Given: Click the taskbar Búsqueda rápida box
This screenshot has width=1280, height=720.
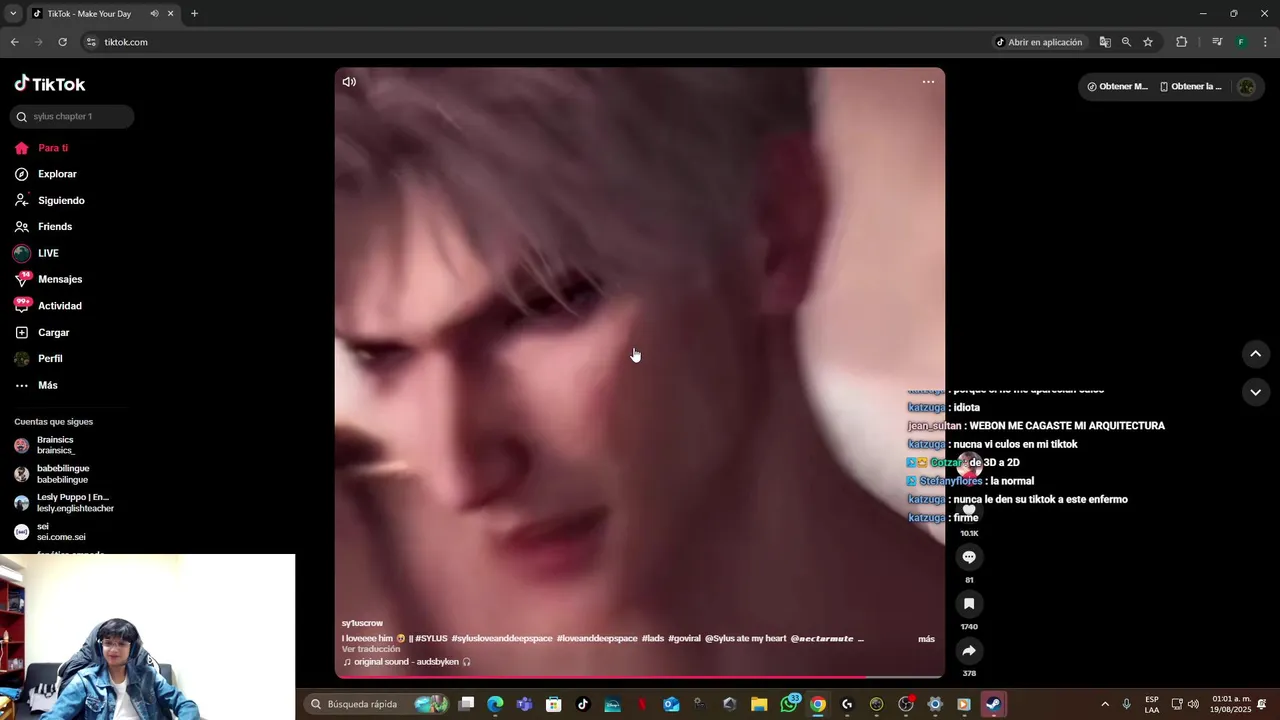Looking at the screenshot, I should pyautogui.click(x=378, y=704).
